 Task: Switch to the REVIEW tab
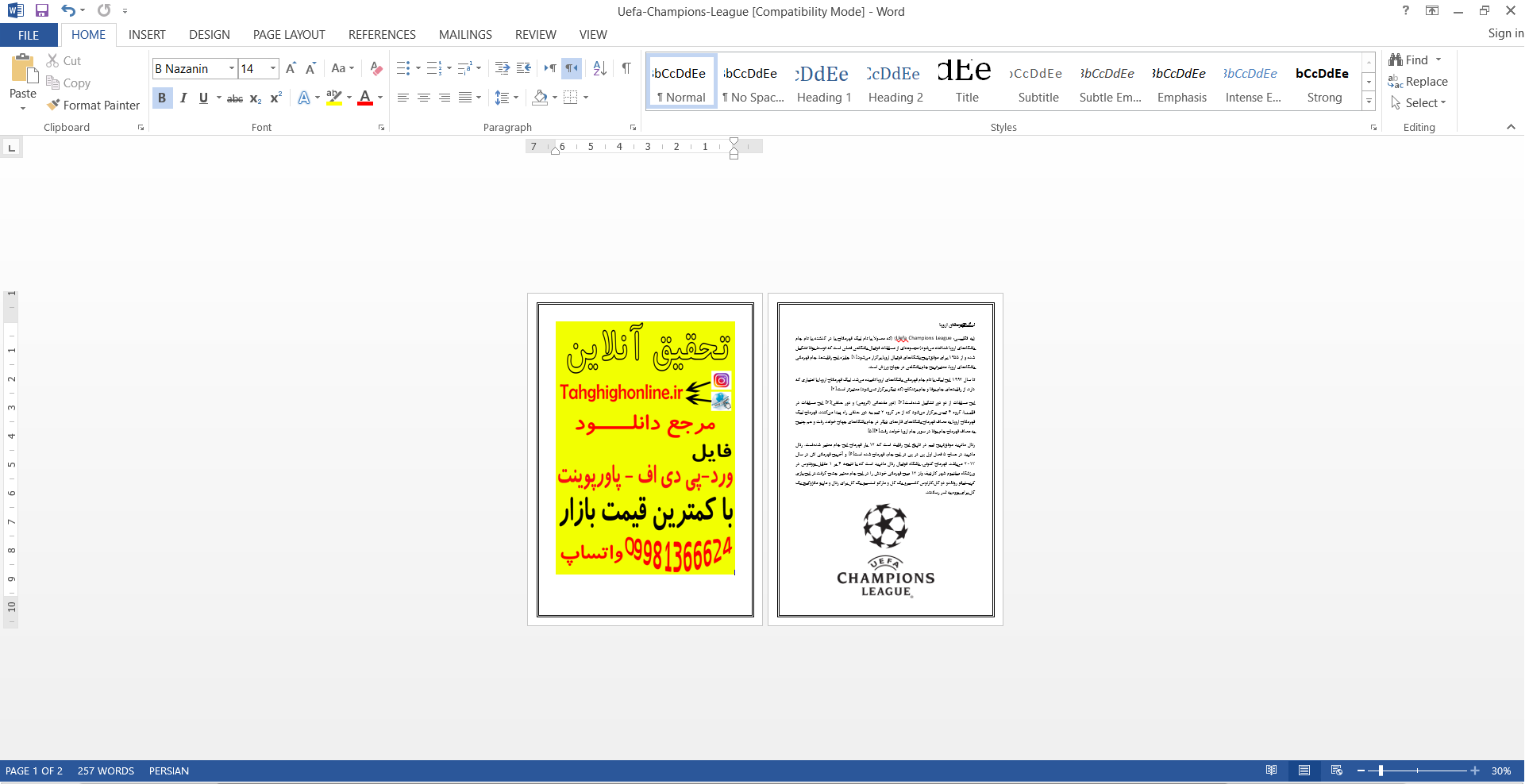coord(535,35)
